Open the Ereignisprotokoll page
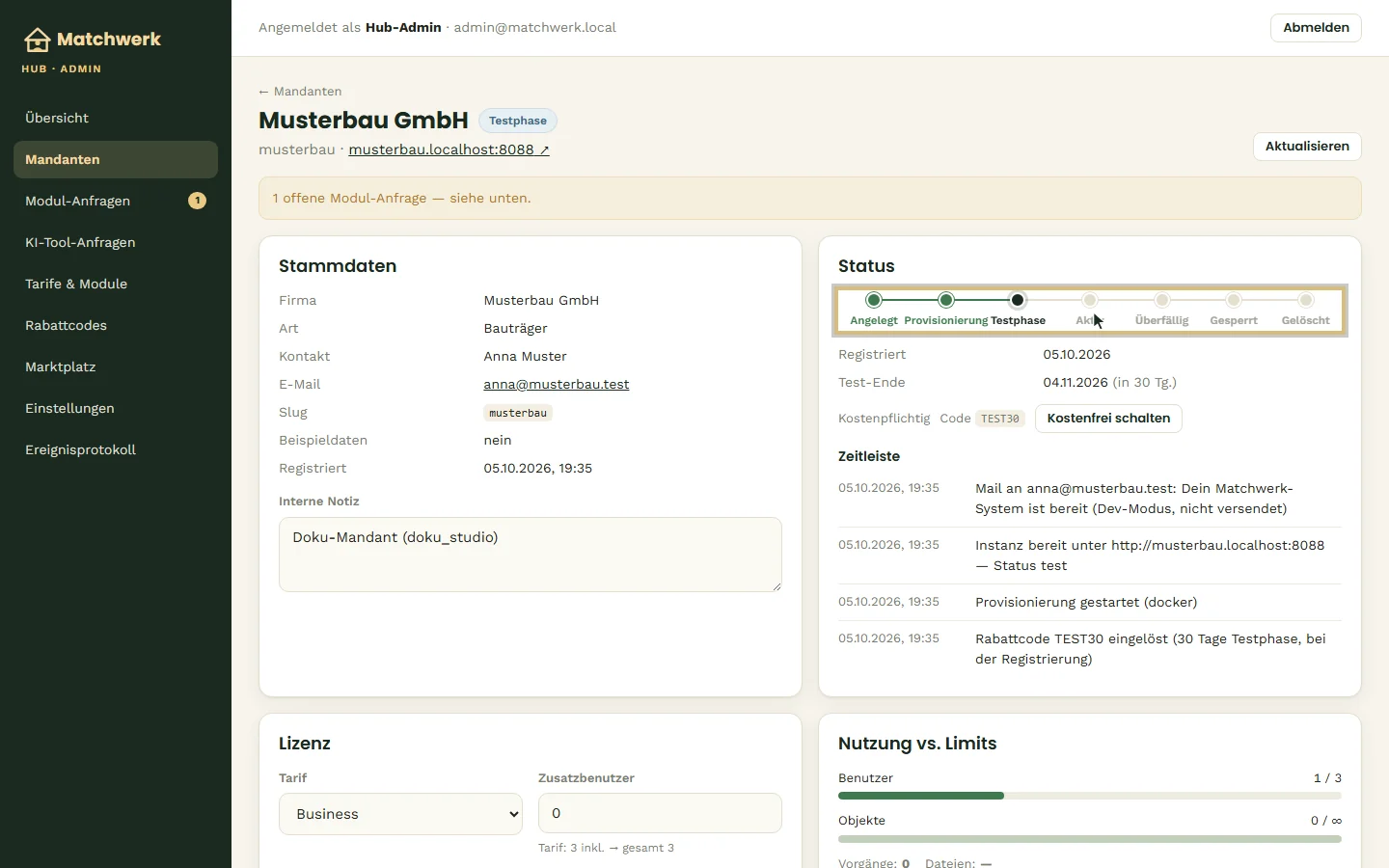 [x=116, y=449]
